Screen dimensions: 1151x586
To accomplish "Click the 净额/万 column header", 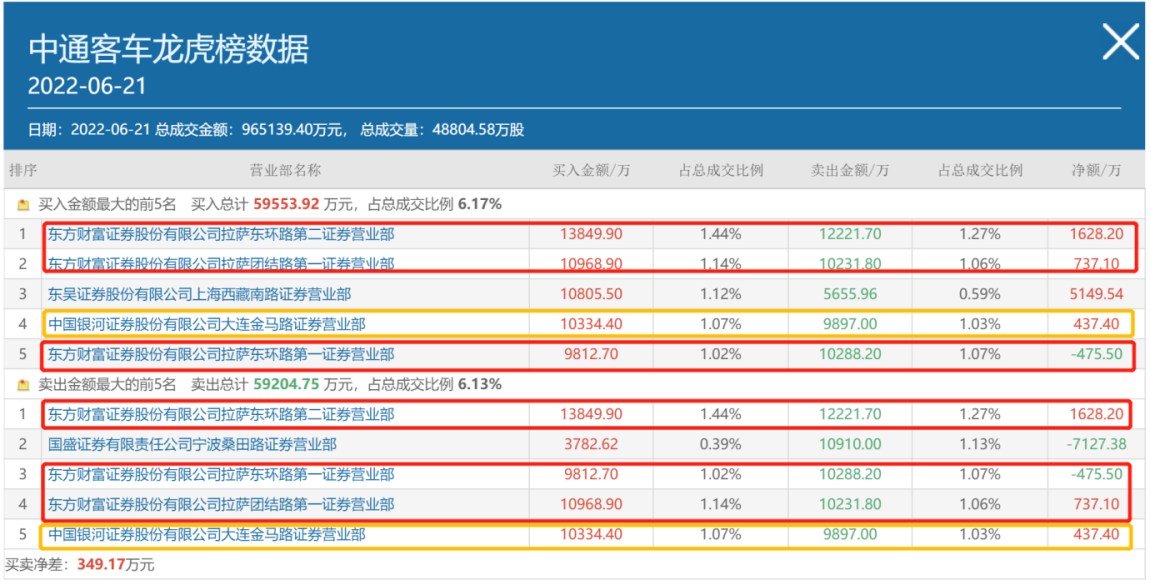I will (1096, 170).
